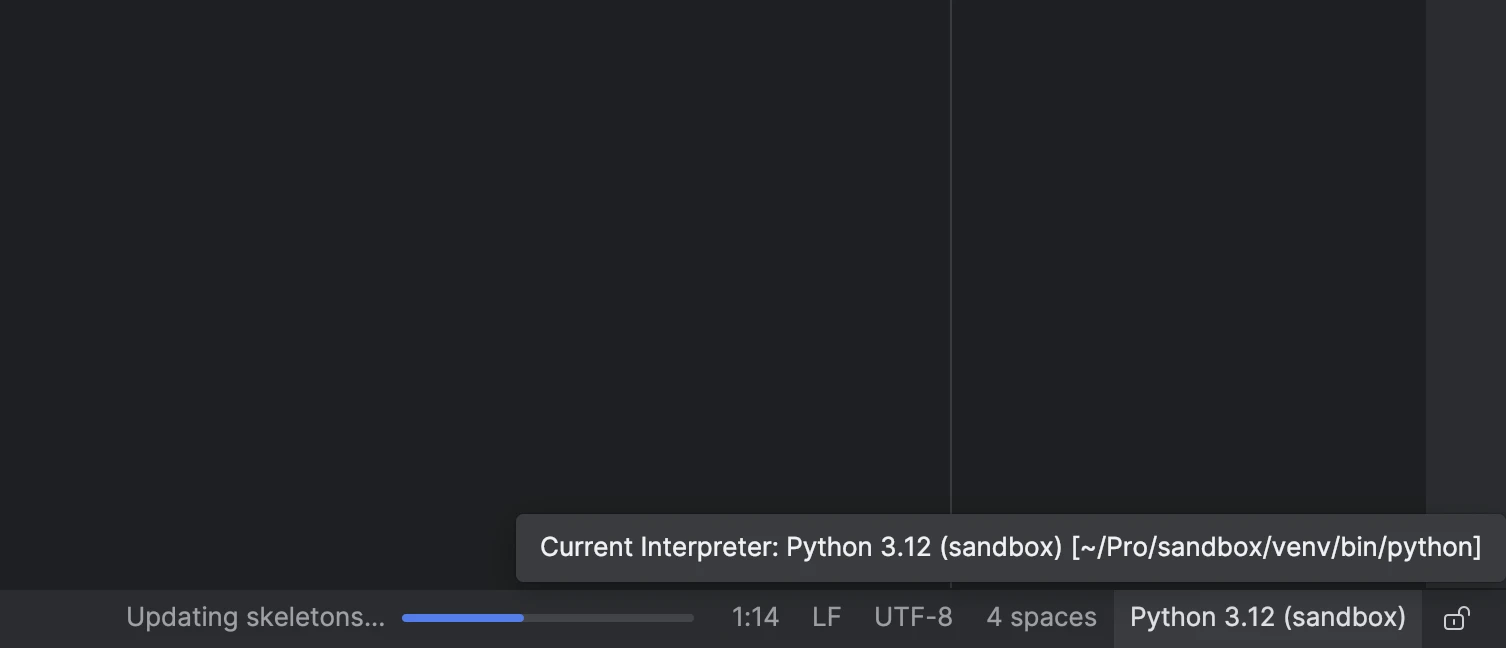The height and width of the screenshot is (648, 1506).
Task: Switch the LF line separator
Action: [x=826, y=618]
